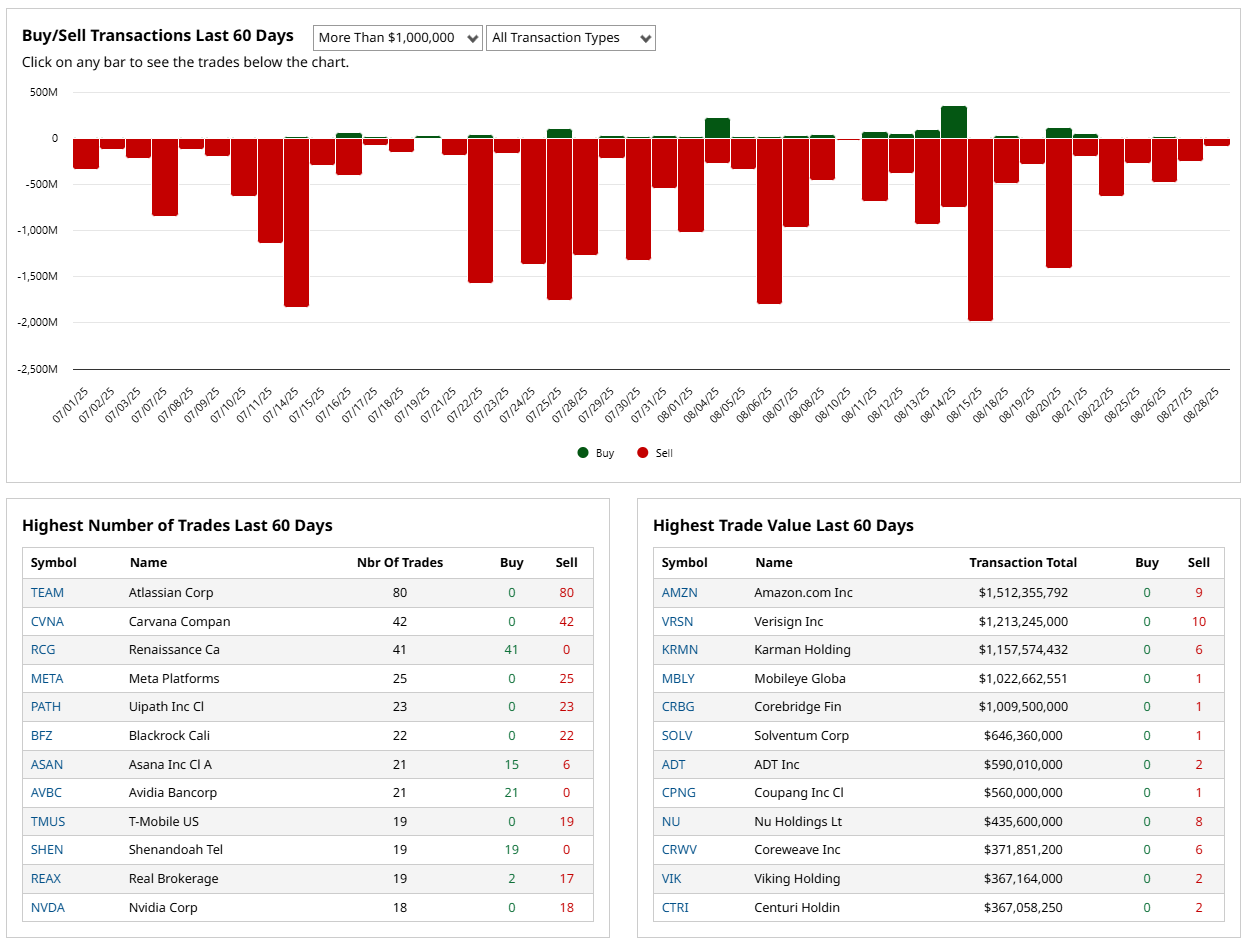Click the 'Meta Platforms' name cell
Screen dimensions: 1247x945
[x=174, y=679]
